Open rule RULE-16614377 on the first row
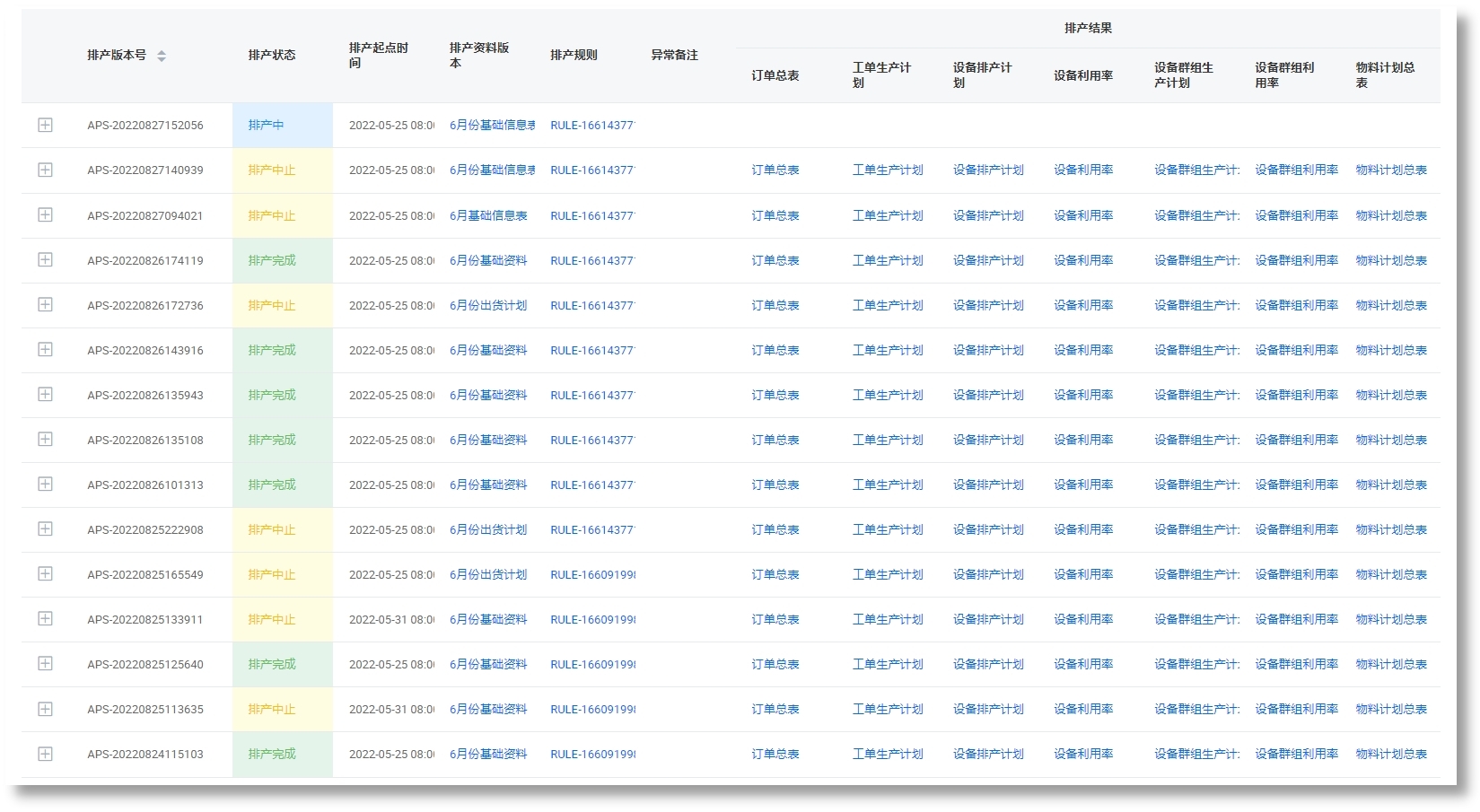1480x812 pixels. point(593,126)
